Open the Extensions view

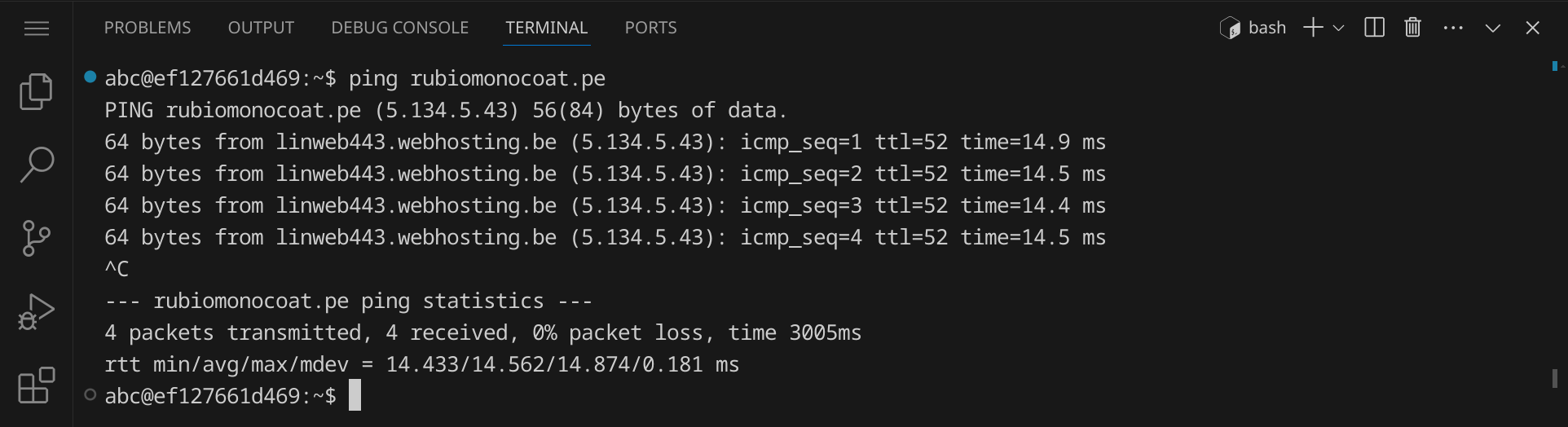(37, 385)
